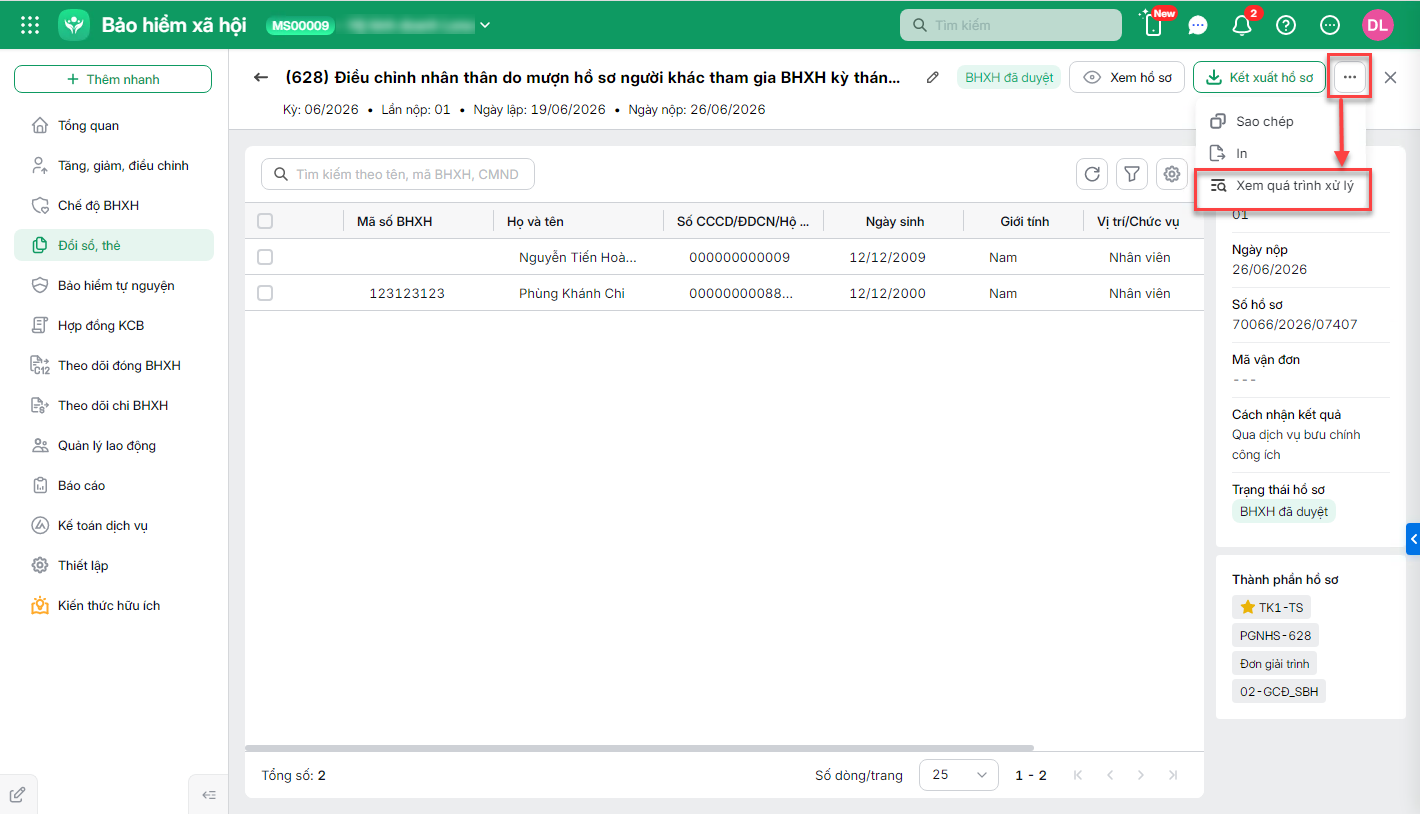The width and height of the screenshot is (1420, 814).
Task: Open the 02-GCĐ_SBH document tag
Action: [1279, 691]
